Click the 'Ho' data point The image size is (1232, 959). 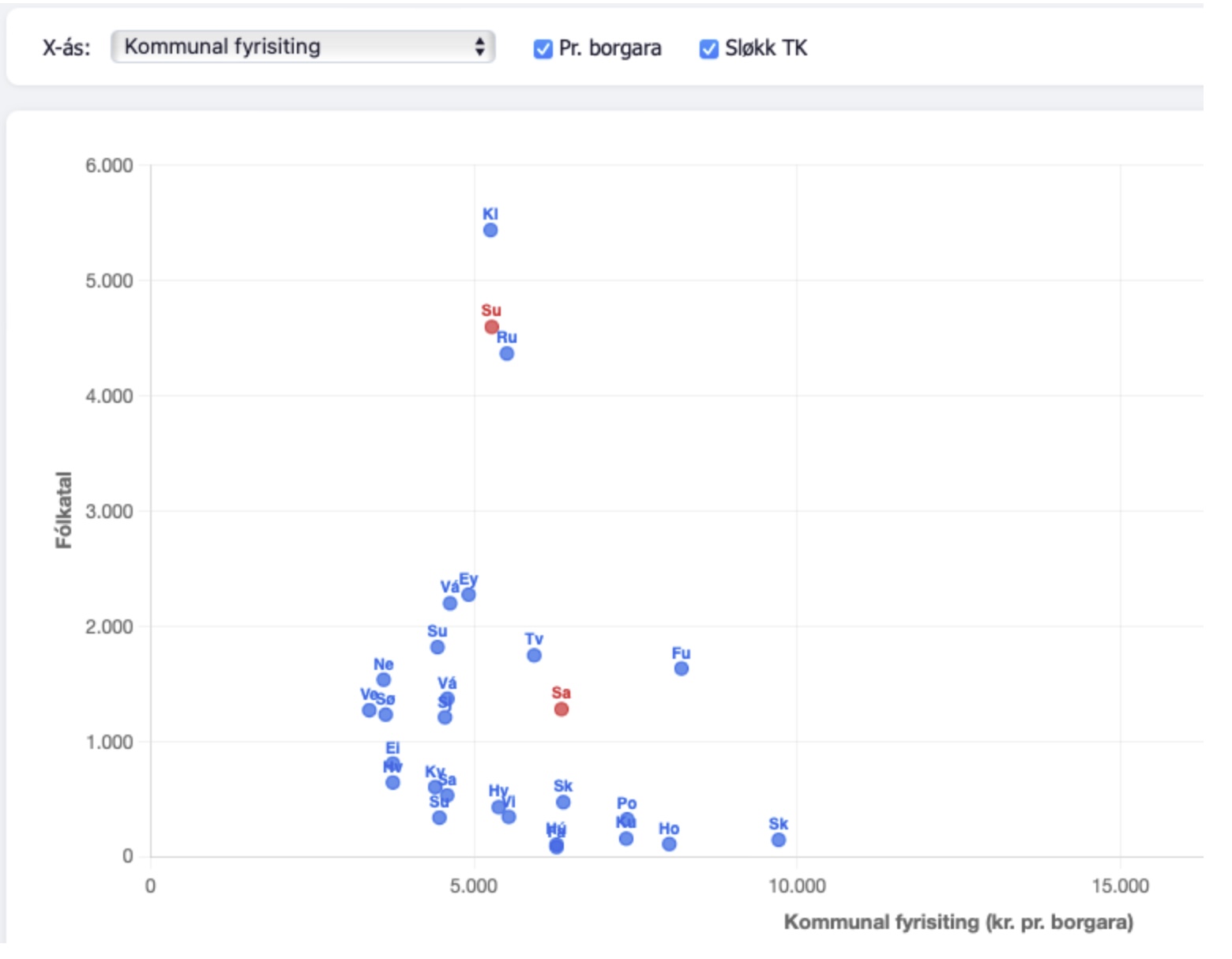(x=669, y=844)
